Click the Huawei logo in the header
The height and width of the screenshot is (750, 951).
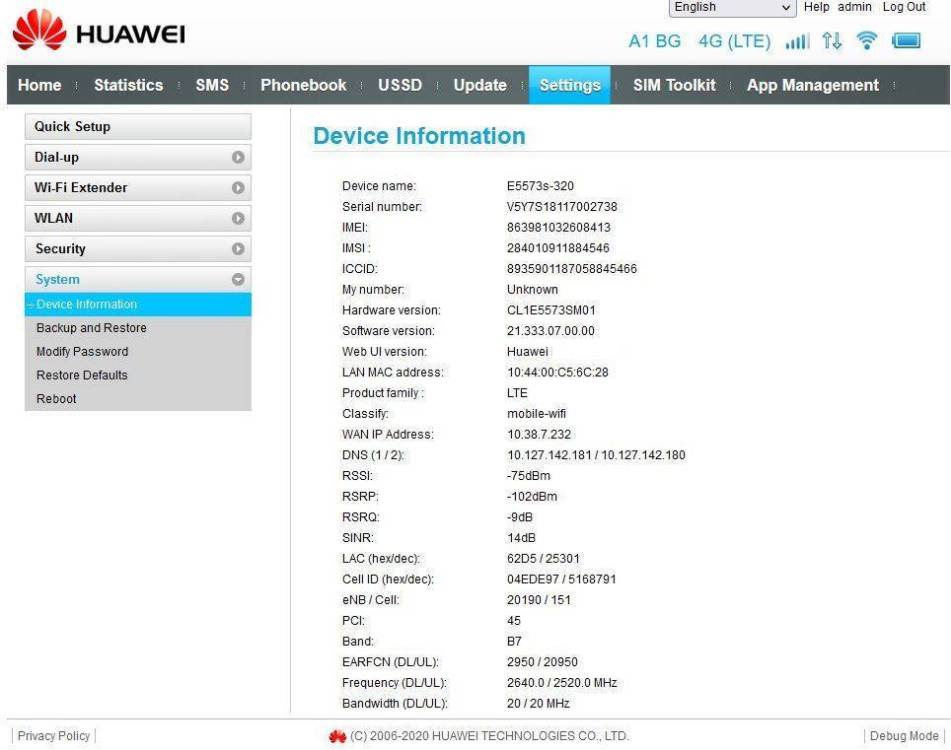pos(99,30)
